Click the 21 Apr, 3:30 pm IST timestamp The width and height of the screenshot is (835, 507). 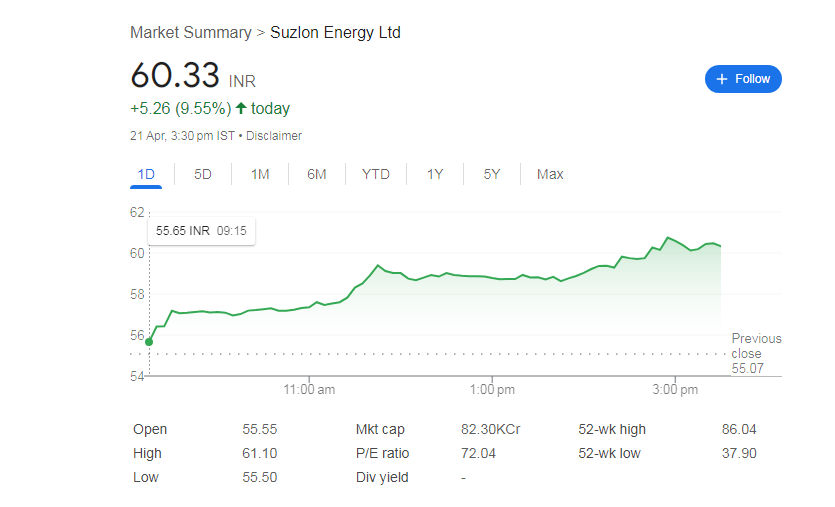[x=182, y=136]
